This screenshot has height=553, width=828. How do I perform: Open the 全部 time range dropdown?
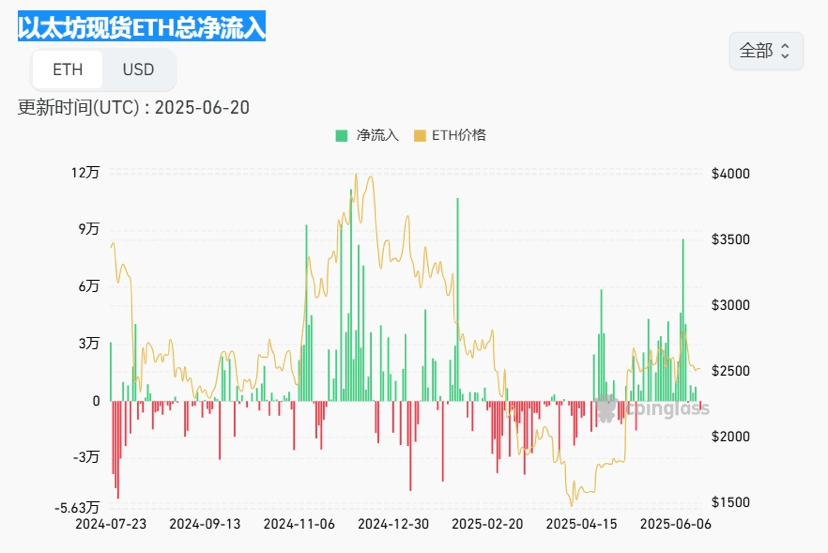[765, 51]
